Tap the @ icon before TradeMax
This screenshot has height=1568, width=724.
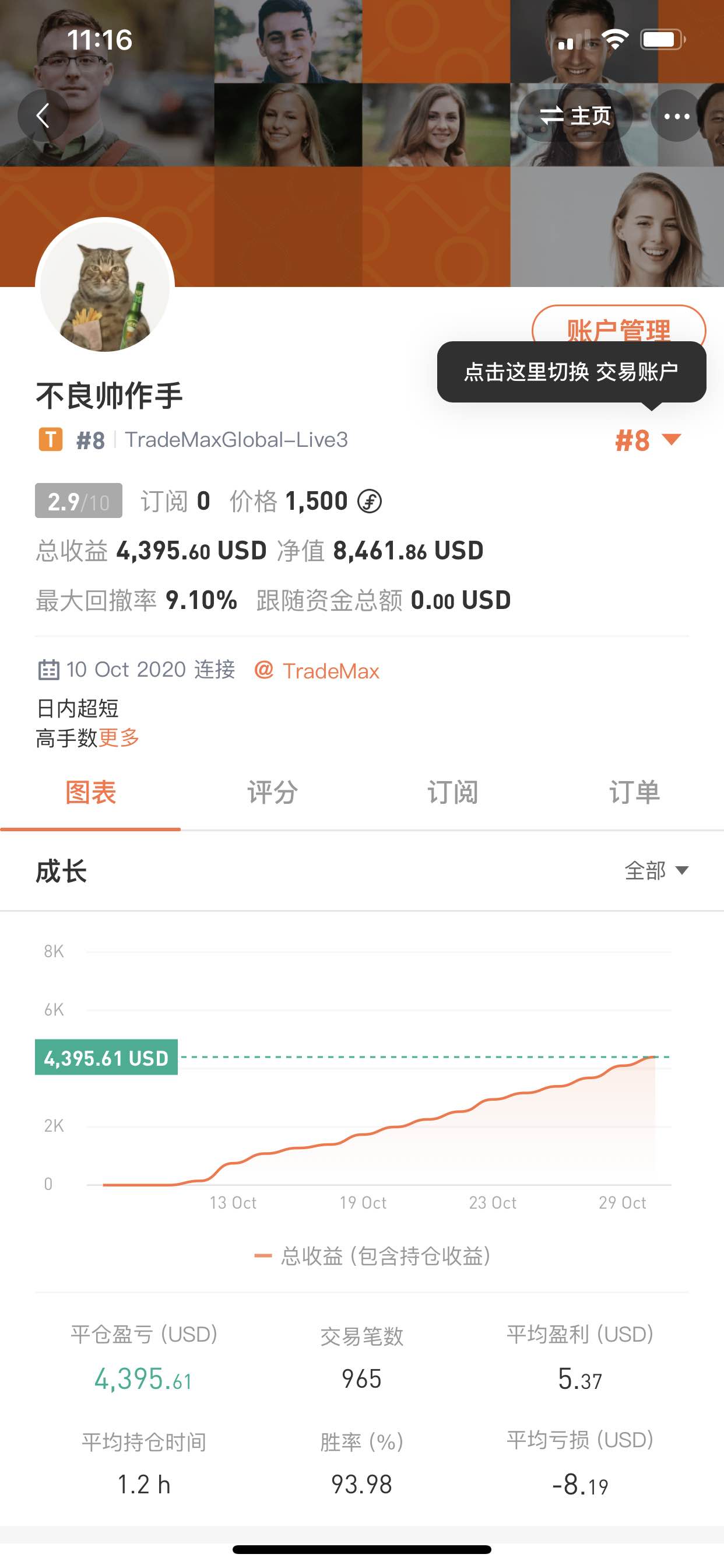(263, 670)
